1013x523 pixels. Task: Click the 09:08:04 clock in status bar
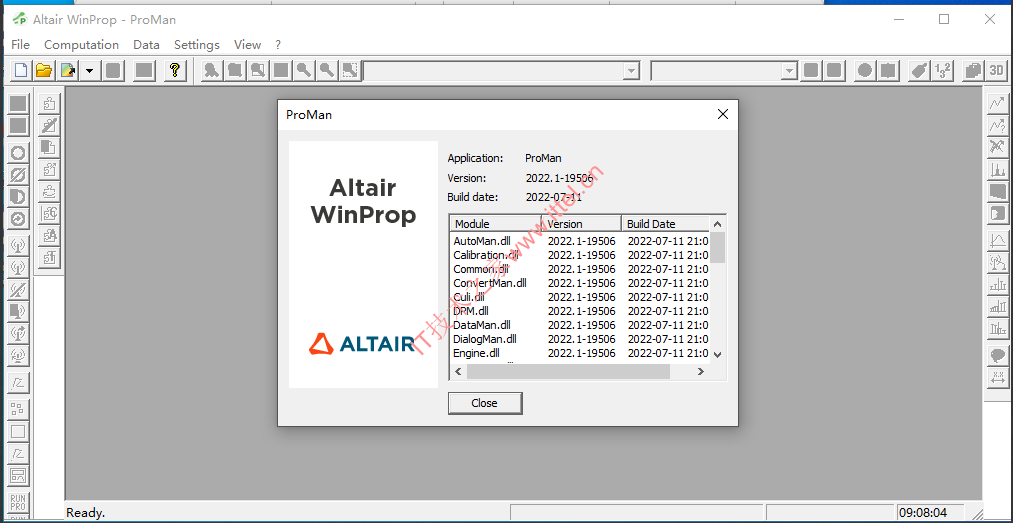click(923, 513)
